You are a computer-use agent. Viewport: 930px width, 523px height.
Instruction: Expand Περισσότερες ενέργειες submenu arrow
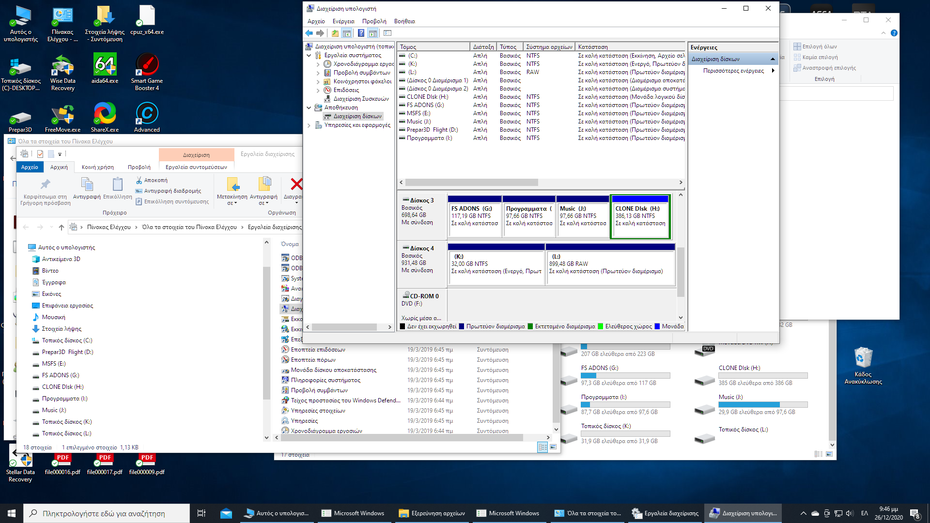(x=773, y=71)
